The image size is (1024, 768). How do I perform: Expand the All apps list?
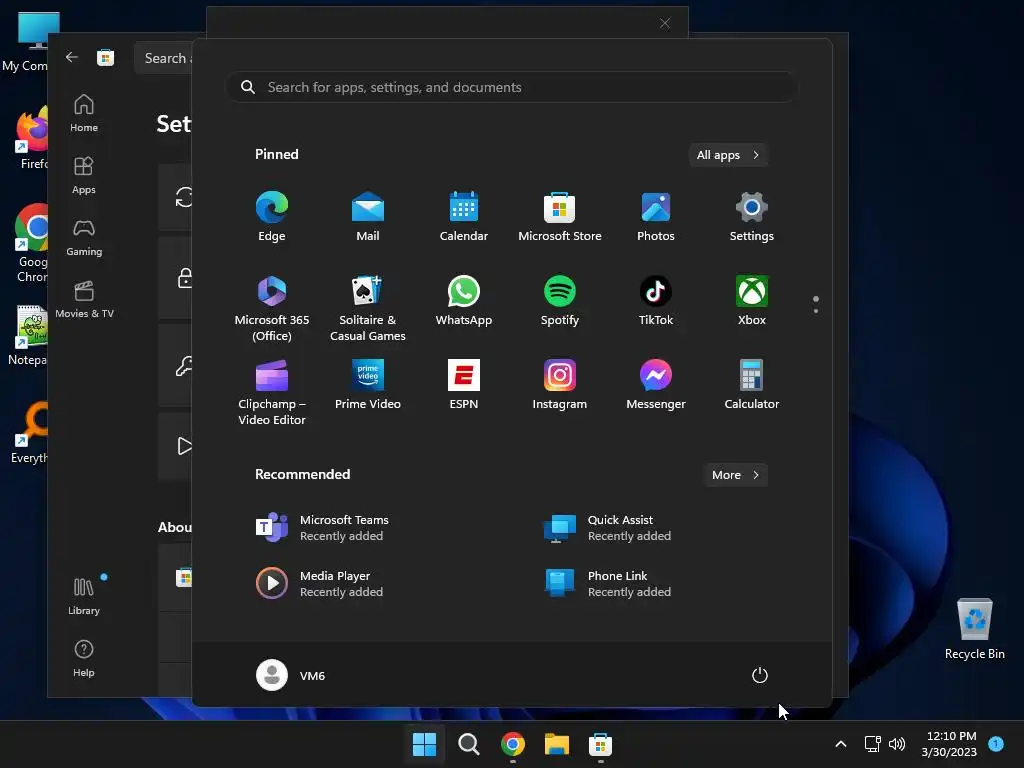tap(728, 155)
